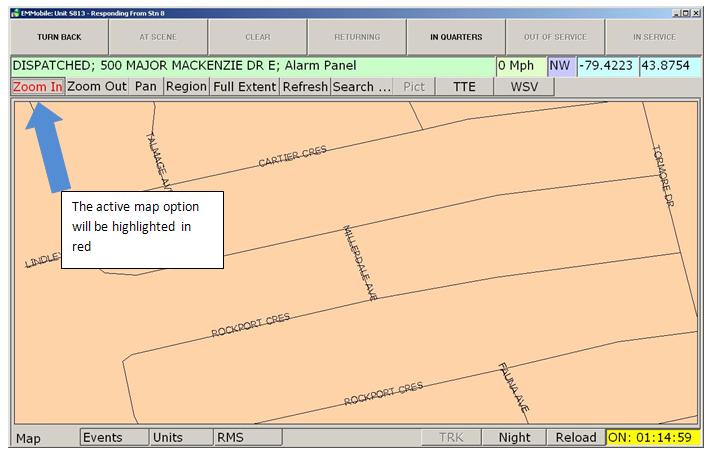The image size is (715, 457).
Task: Click the WSV toolbar button
Action: click(524, 87)
